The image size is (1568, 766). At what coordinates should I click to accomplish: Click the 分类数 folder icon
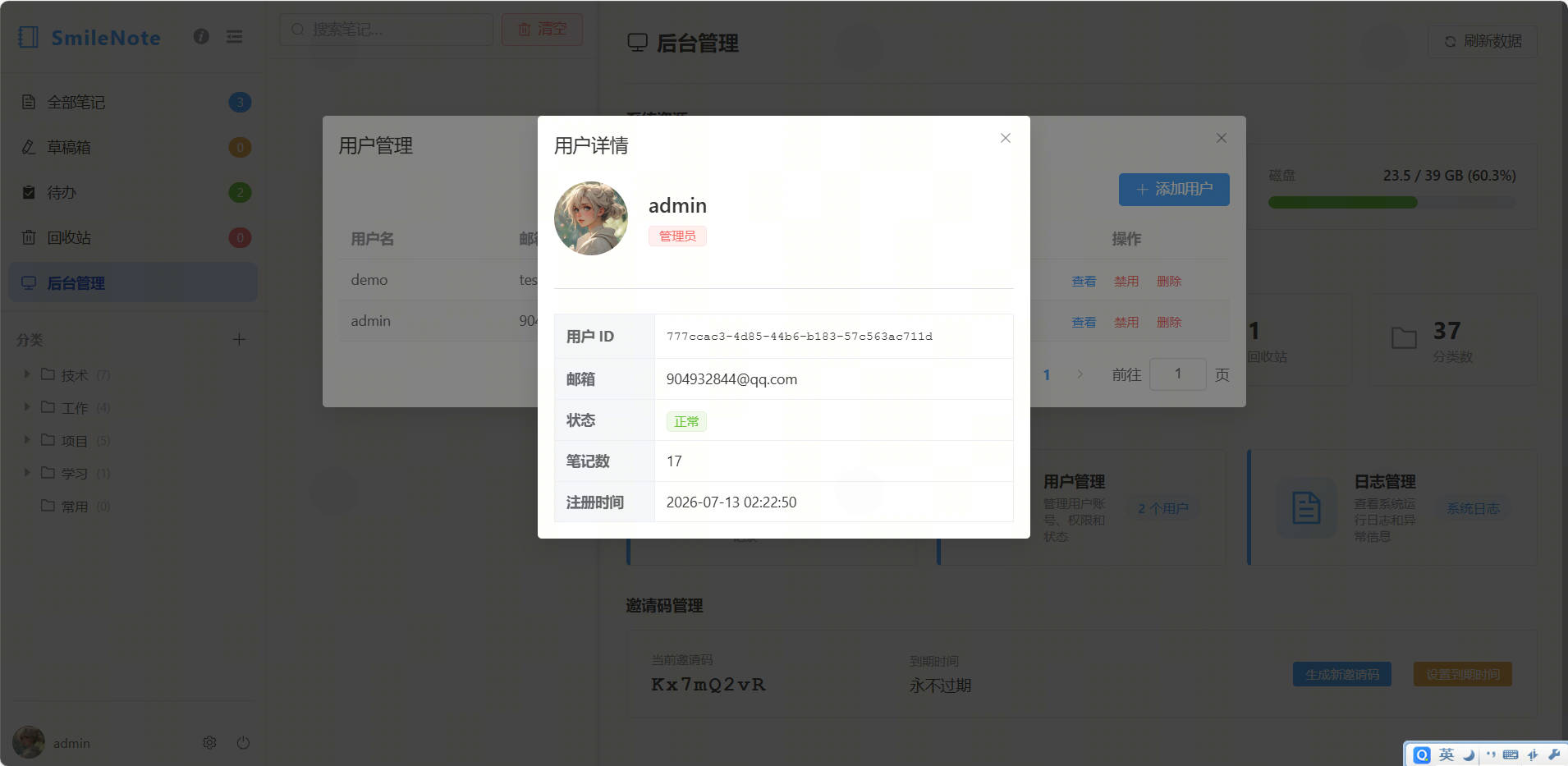(1404, 338)
